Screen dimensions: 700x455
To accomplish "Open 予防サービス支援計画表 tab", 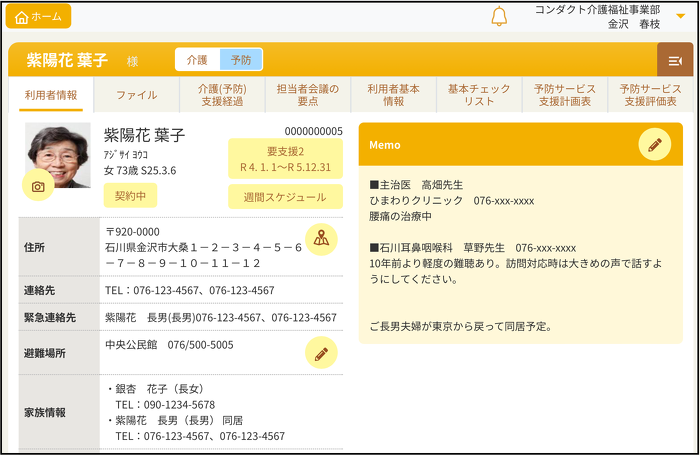I will 564,95.
